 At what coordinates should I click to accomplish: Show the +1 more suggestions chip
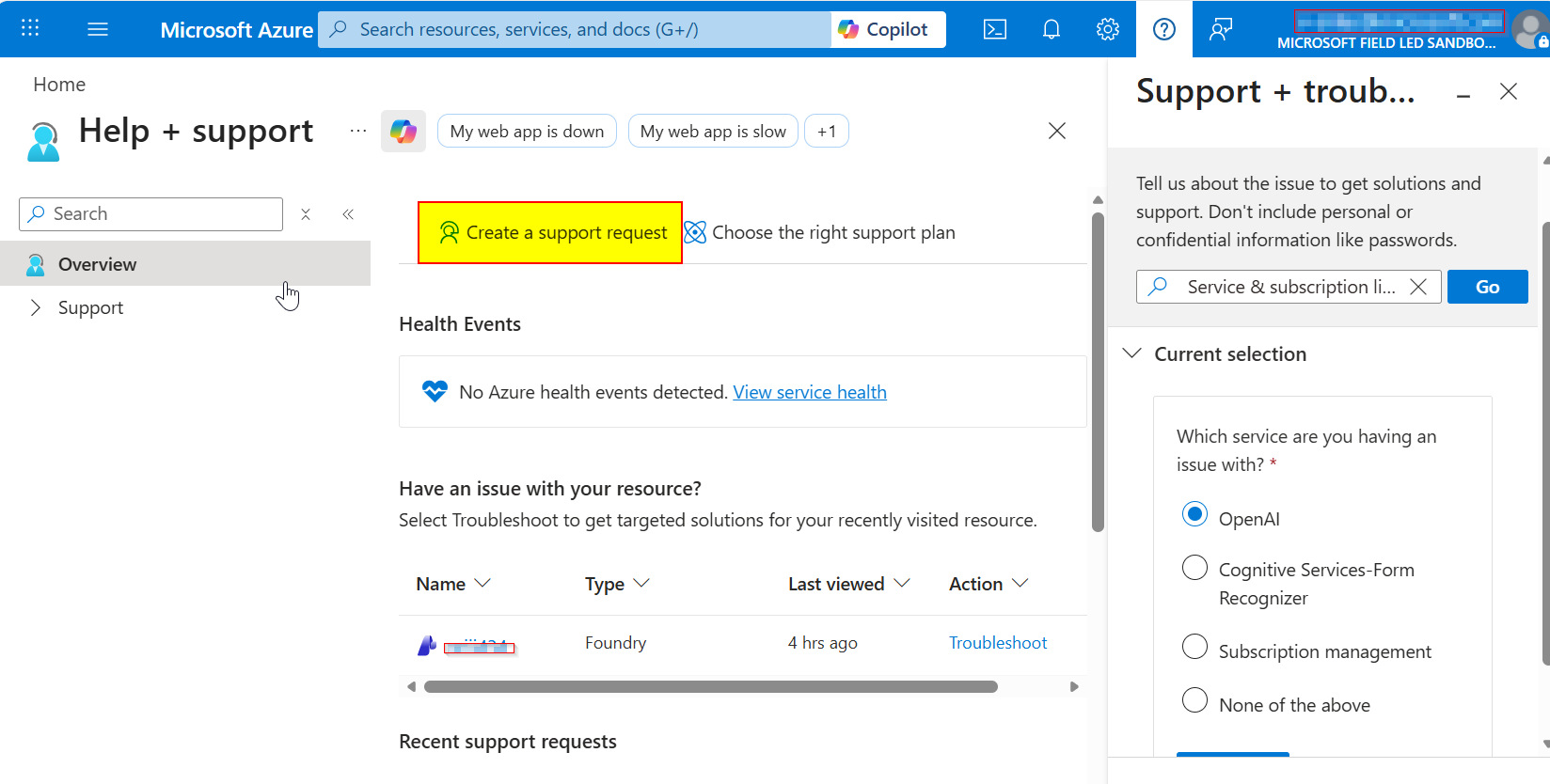(827, 132)
